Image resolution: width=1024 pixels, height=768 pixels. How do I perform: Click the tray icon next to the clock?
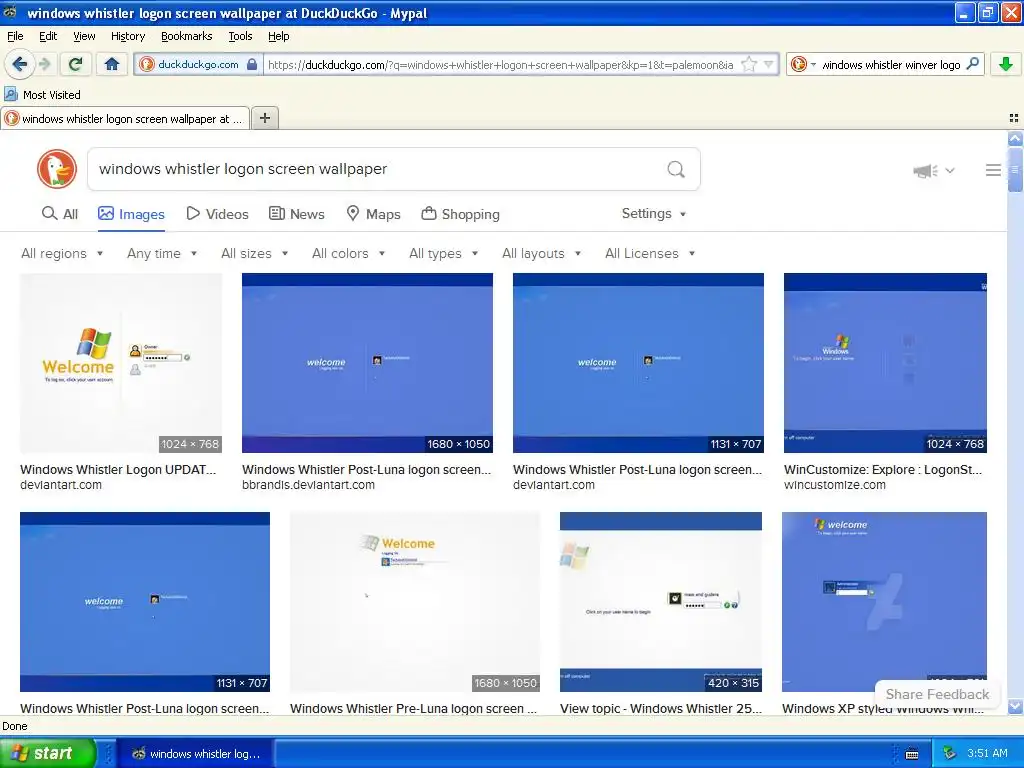(949, 754)
